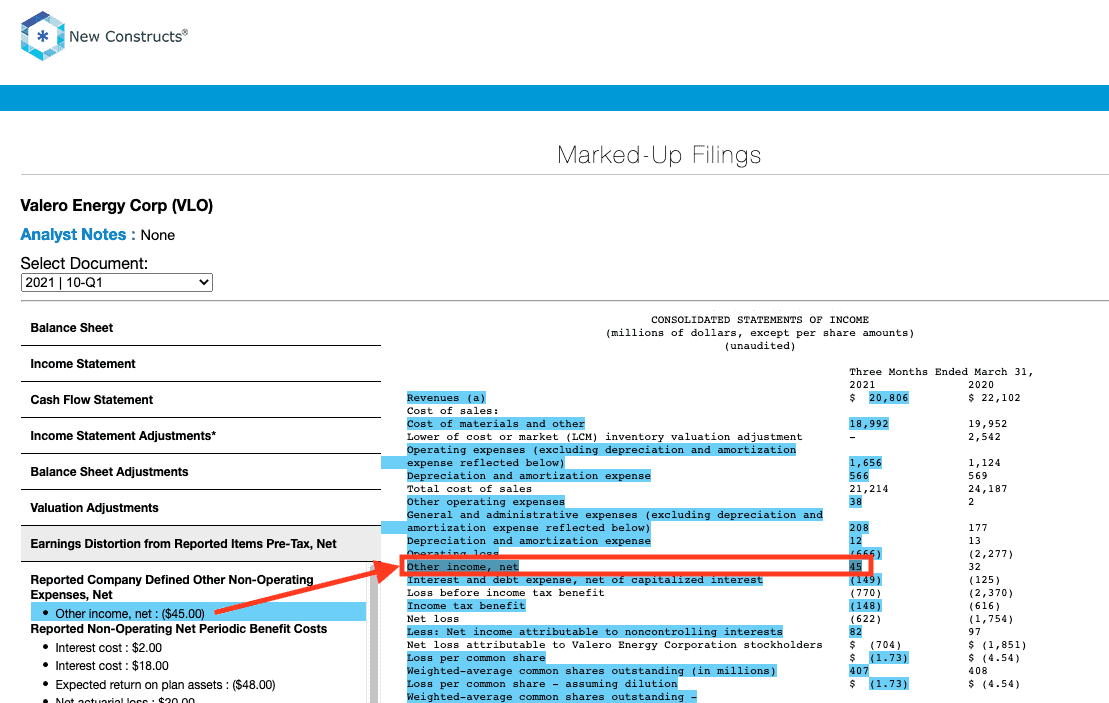The image size is (1109, 703).
Task: Click the Analyst Notes link
Action: [x=78, y=235]
